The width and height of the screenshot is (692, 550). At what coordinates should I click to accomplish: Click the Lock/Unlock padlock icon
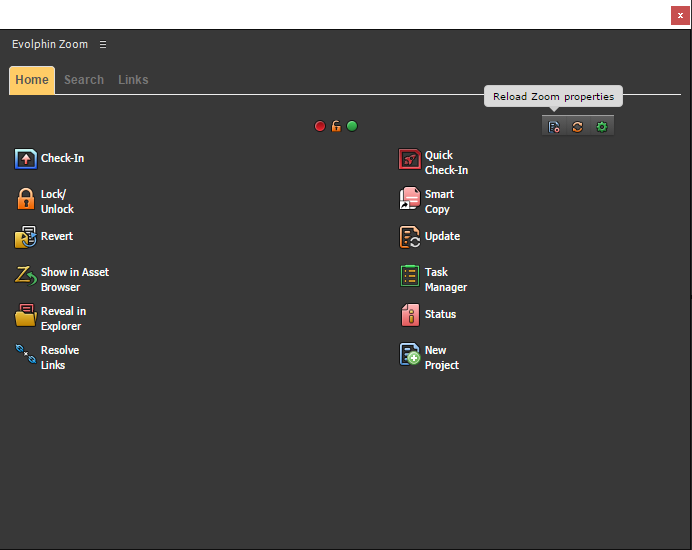[x=26, y=199]
